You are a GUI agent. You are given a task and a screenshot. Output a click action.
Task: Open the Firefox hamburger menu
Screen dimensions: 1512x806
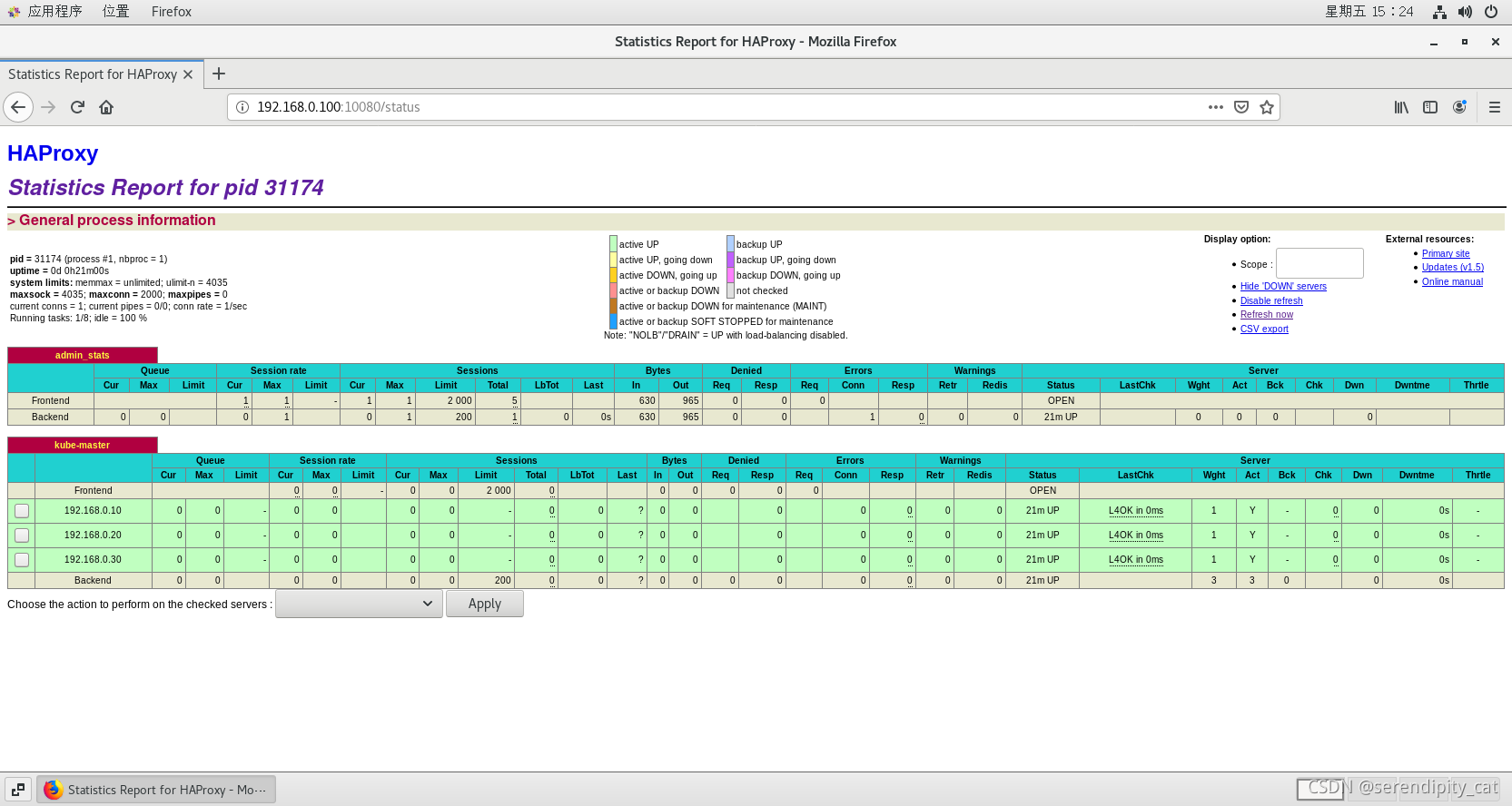click(1494, 107)
